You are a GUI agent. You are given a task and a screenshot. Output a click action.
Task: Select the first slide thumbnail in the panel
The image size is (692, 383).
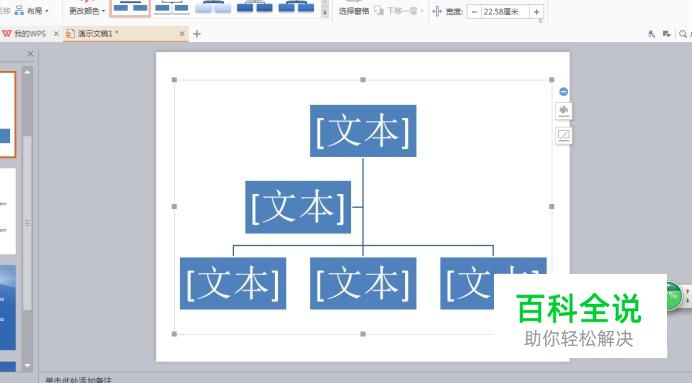8,115
